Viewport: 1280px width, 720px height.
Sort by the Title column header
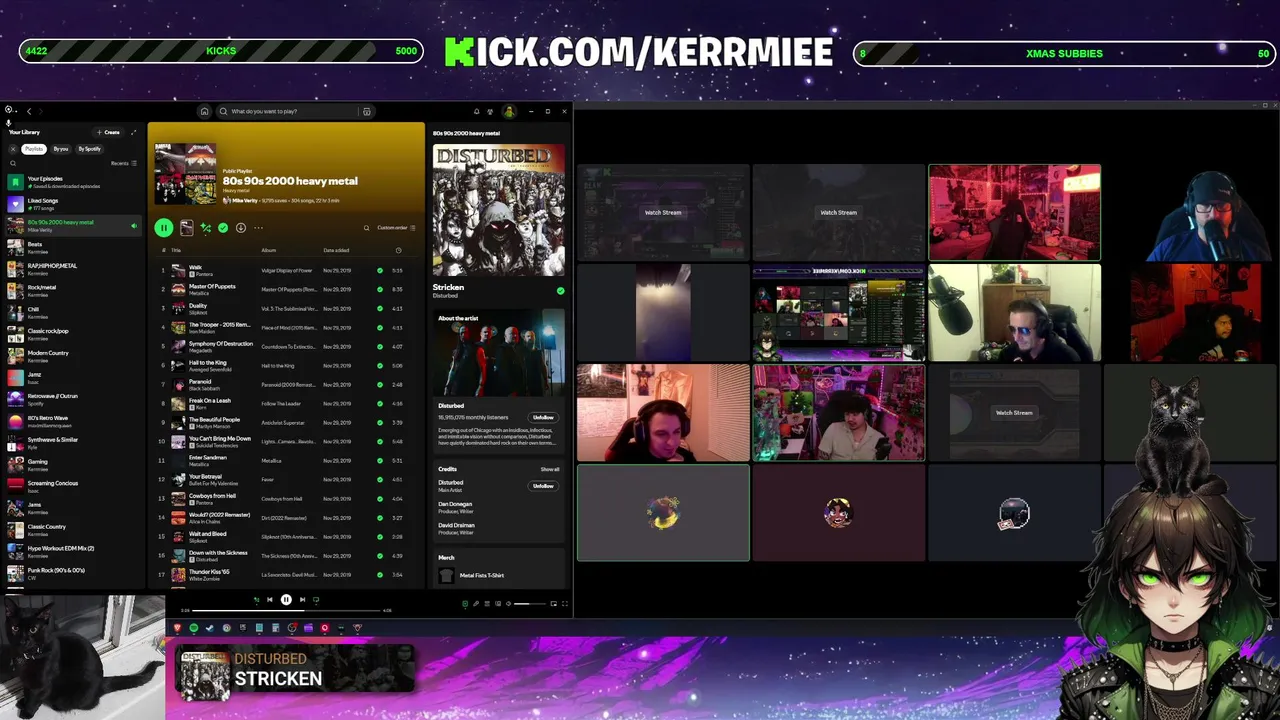pyautogui.click(x=176, y=250)
